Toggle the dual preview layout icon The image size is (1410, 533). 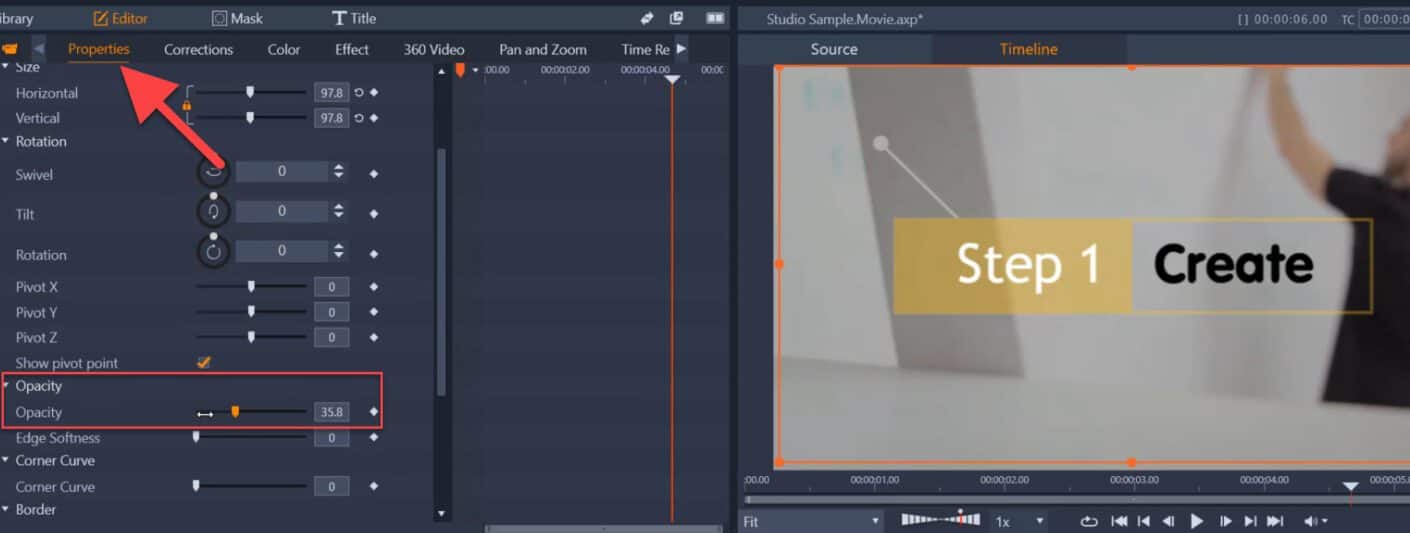[x=714, y=18]
